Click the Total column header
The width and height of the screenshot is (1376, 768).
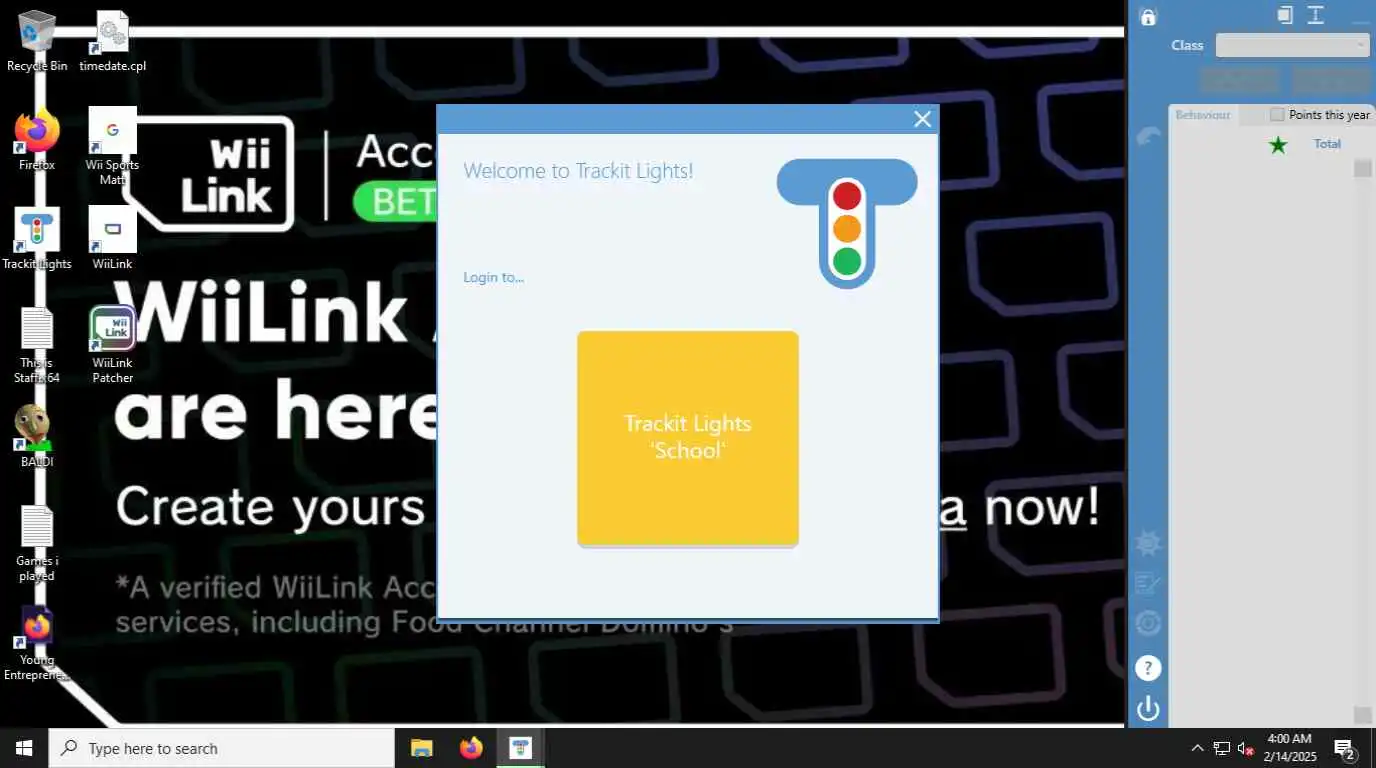pos(1327,144)
